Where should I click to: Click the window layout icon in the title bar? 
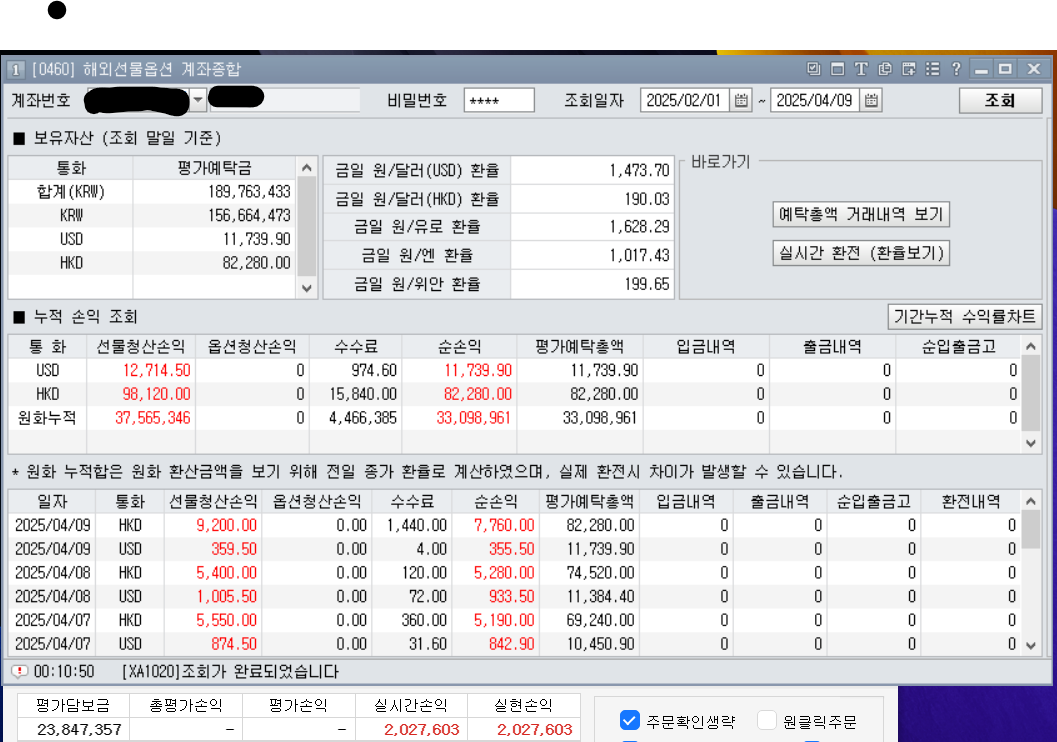pyautogui.click(x=837, y=69)
